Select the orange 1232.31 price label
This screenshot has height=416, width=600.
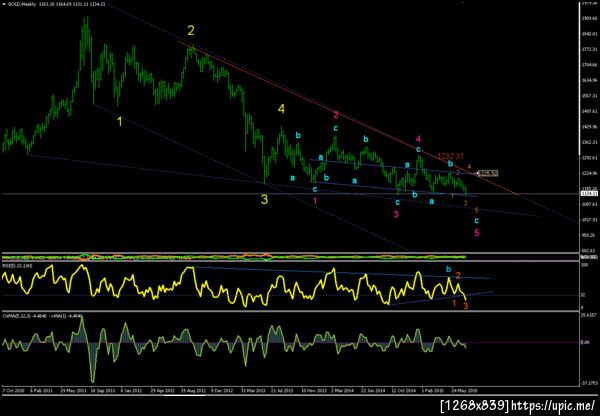point(450,156)
